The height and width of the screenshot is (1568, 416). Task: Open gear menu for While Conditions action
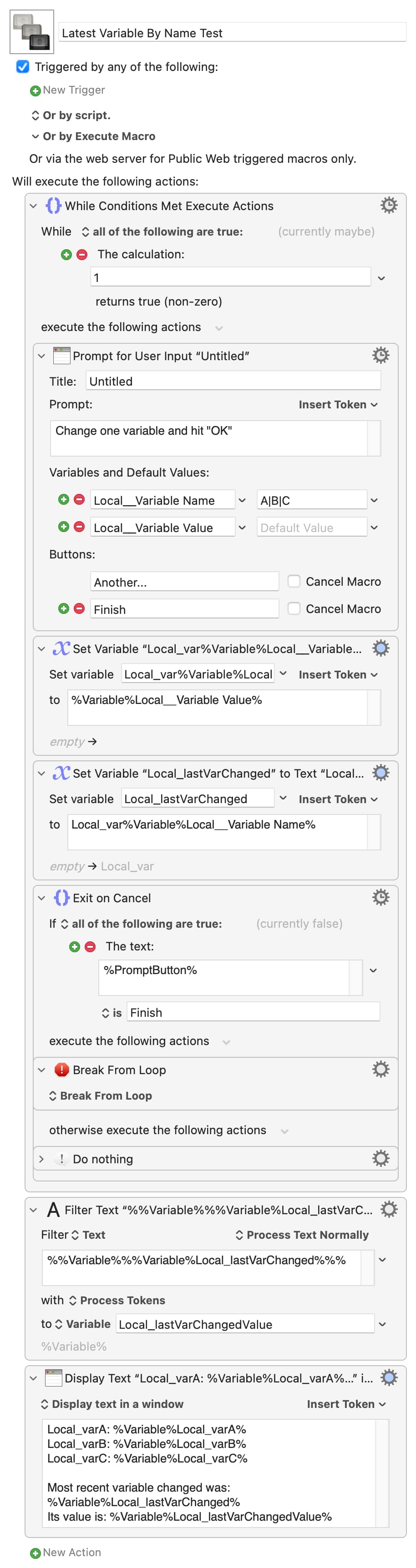pos(389,205)
